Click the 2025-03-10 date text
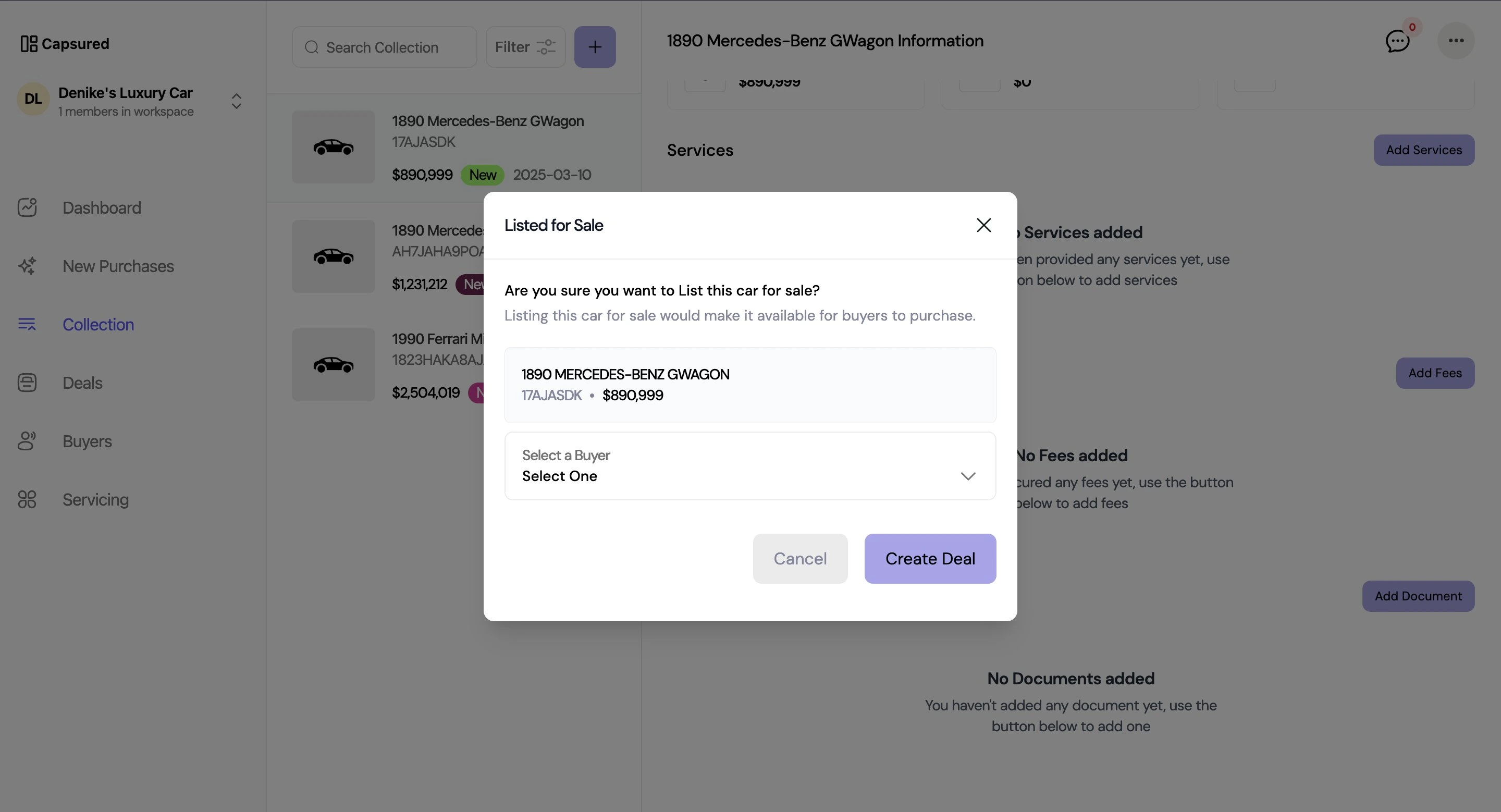1501x812 pixels. click(552, 175)
